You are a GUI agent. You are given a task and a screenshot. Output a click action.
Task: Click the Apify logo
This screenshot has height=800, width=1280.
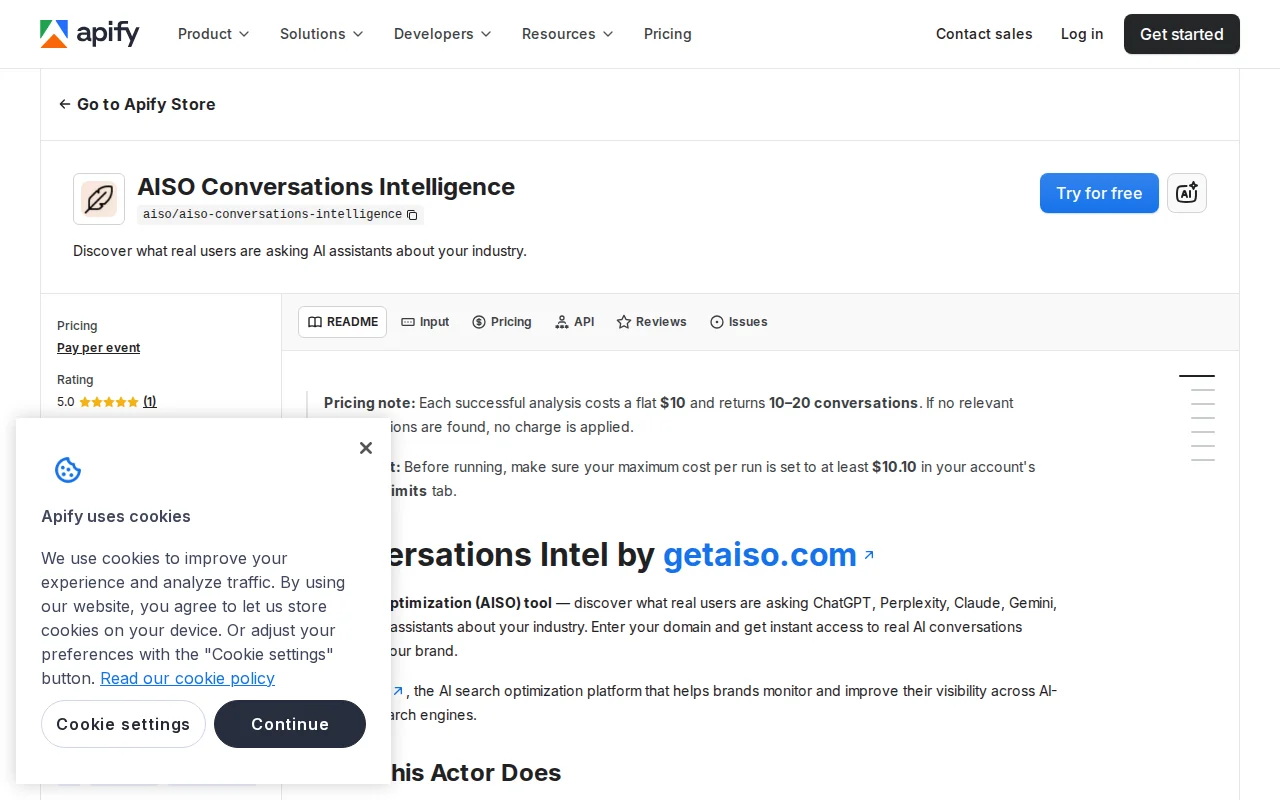pos(89,34)
